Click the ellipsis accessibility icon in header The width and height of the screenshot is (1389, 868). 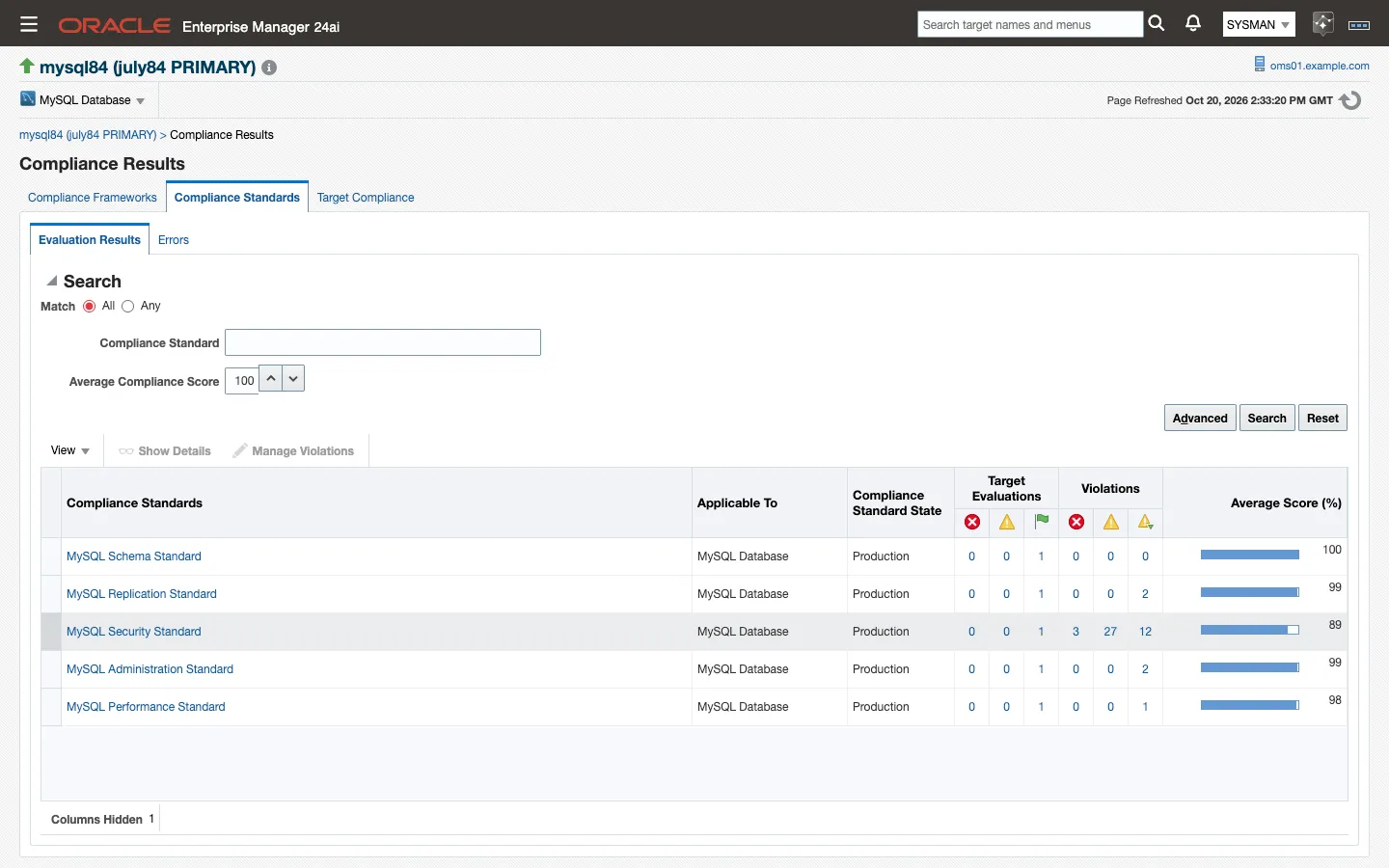(x=1359, y=25)
